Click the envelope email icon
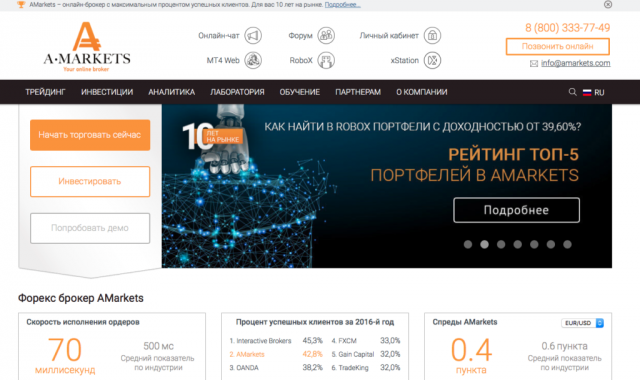Viewport: 640px width, 380px height. [x=533, y=63]
